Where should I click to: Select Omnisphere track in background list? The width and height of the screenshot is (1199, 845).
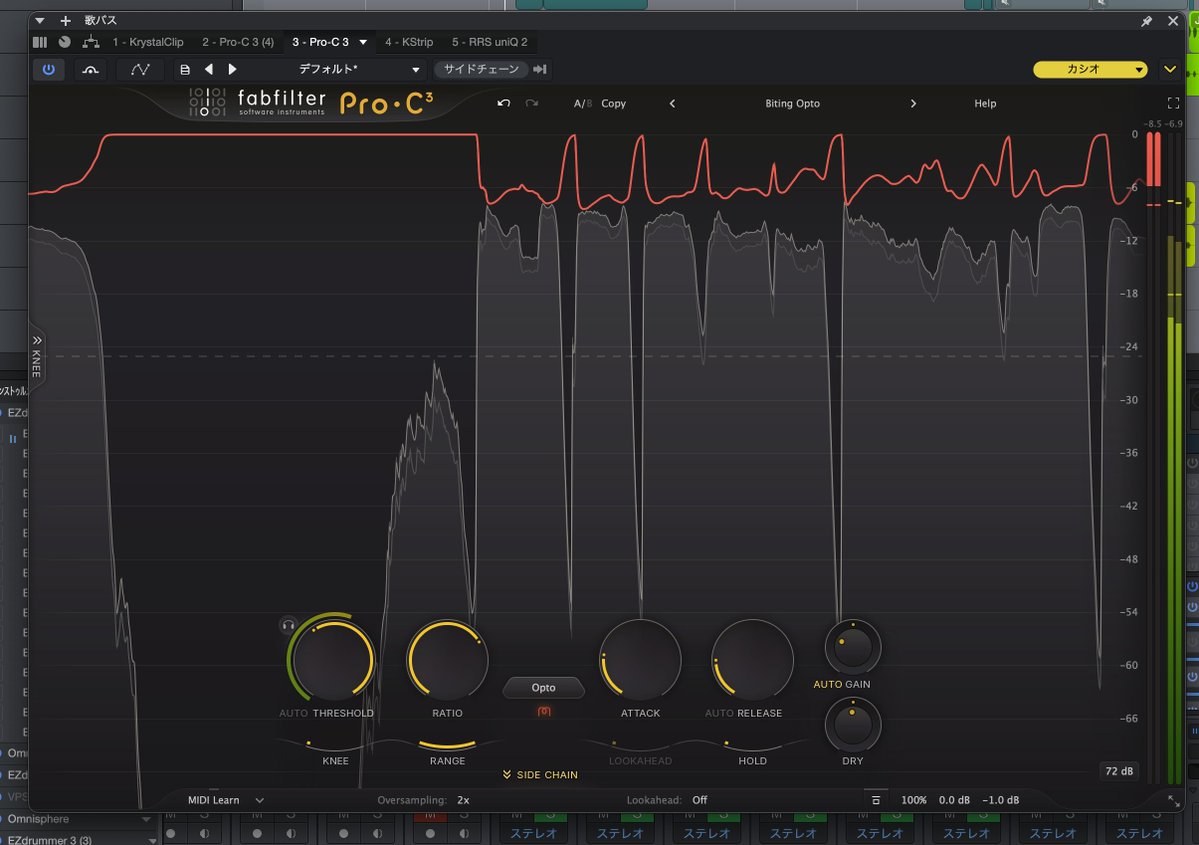tap(38, 819)
